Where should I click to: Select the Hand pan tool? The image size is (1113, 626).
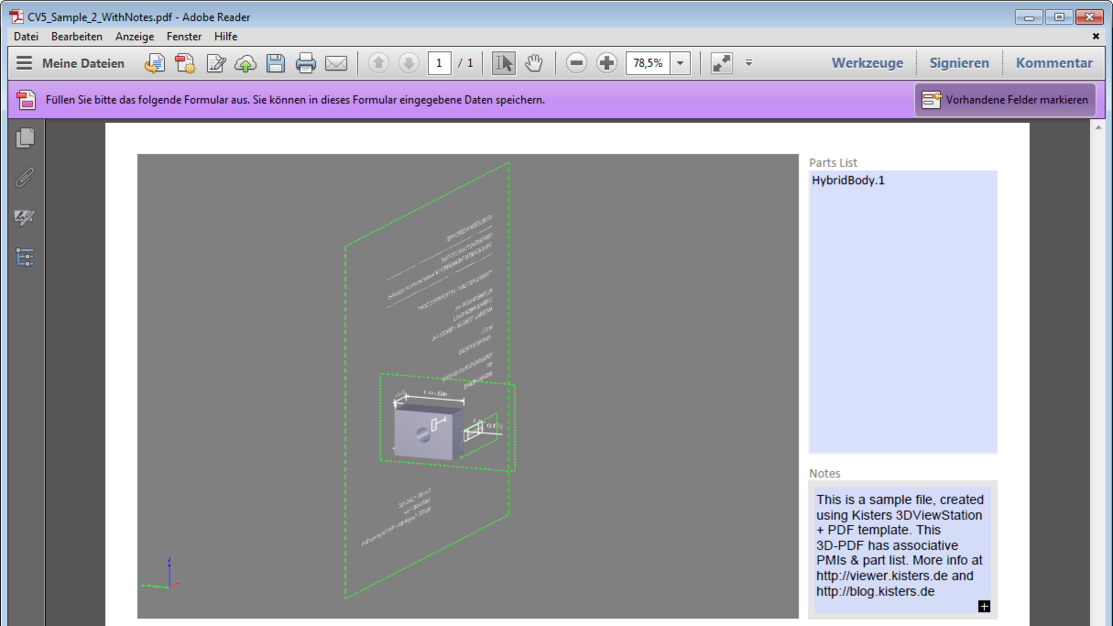pos(534,63)
